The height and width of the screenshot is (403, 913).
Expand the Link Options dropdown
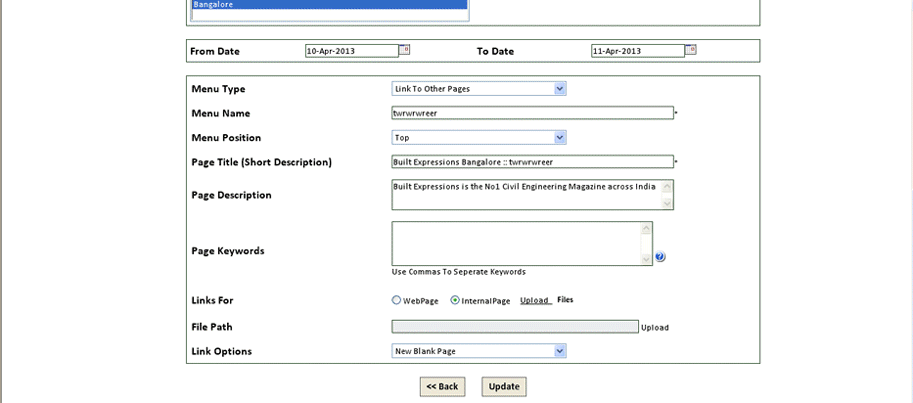tap(560, 351)
